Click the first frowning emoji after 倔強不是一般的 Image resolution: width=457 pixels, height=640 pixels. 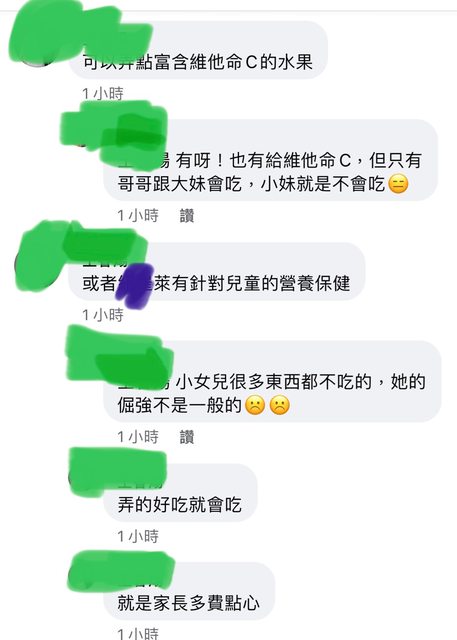[255, 406]
